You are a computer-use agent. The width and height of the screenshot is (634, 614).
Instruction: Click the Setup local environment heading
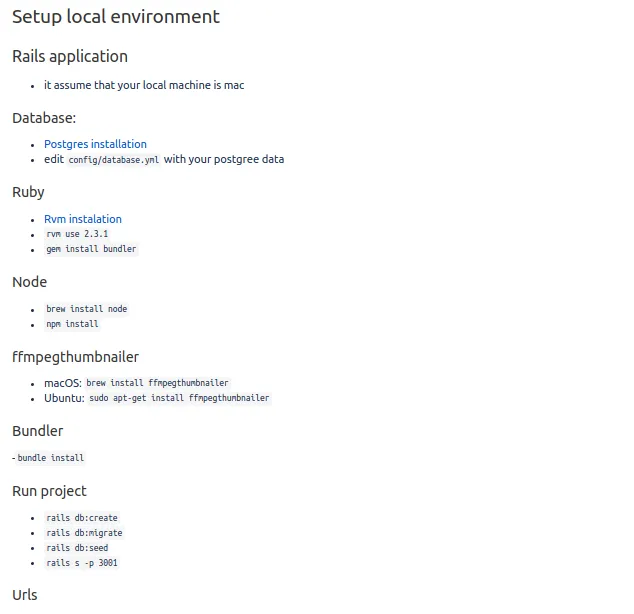tap(116, 17)
